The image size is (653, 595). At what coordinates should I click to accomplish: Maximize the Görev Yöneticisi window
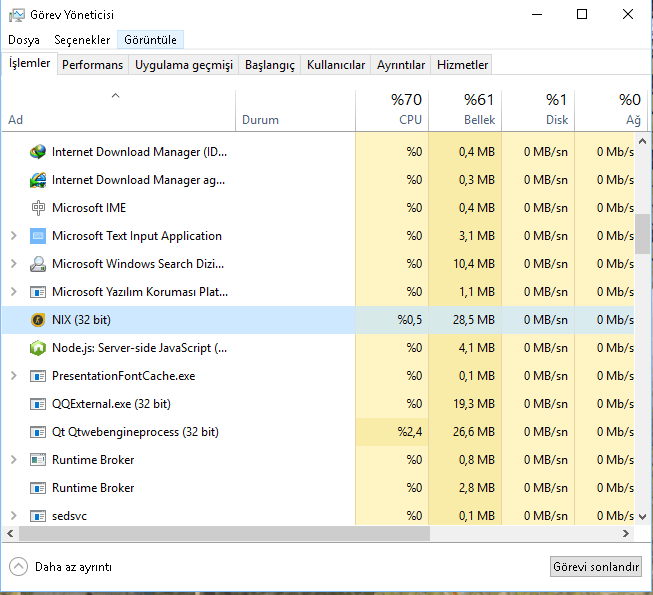tap(582, 15)
